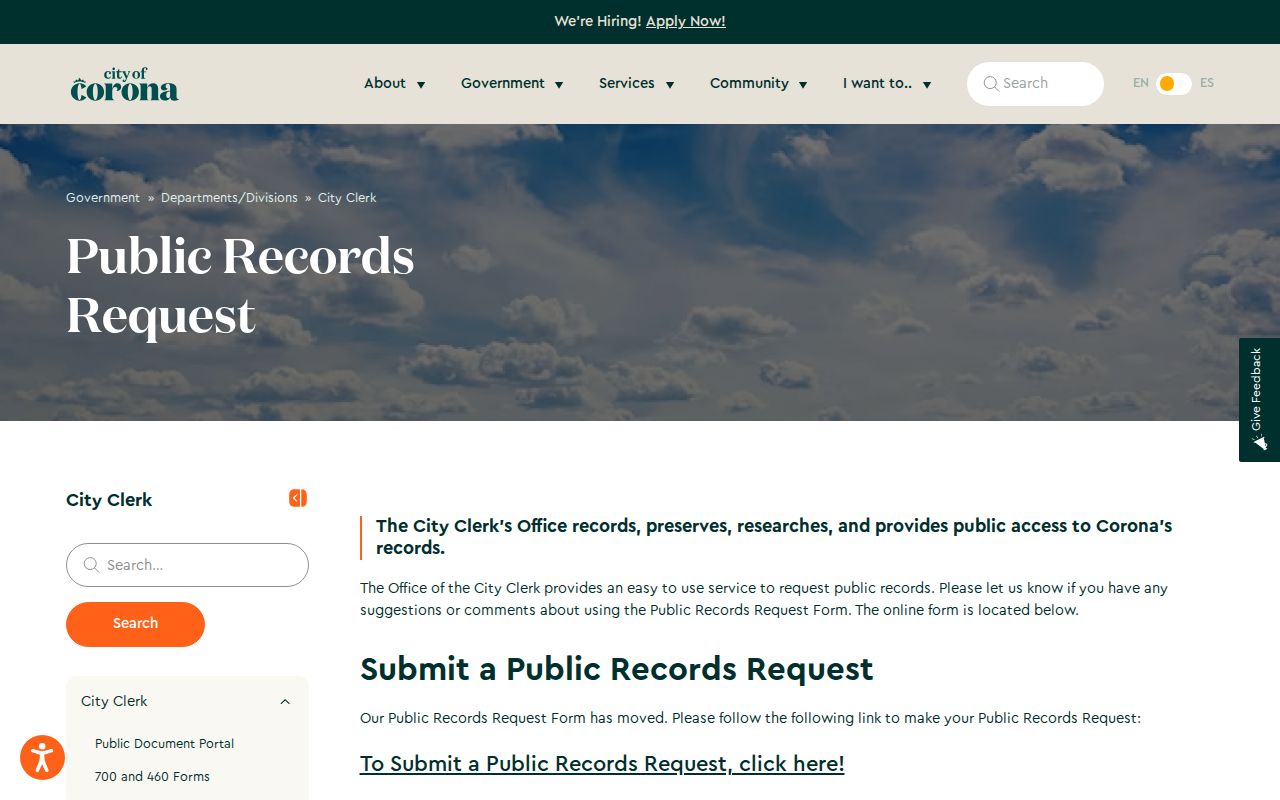Click the magnifier icon in sidebar search

pyautogui.click(x=91, y=565)
